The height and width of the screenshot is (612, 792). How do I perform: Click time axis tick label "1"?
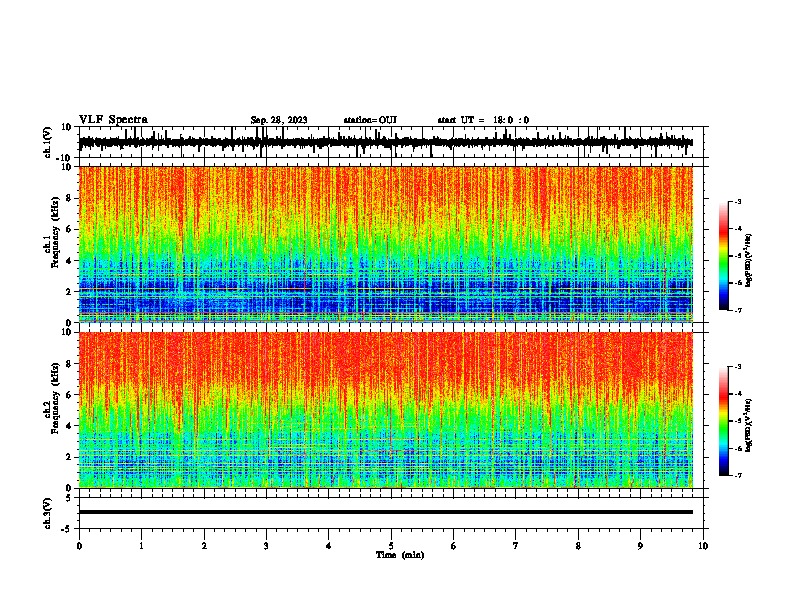click(x=141, y=546)
